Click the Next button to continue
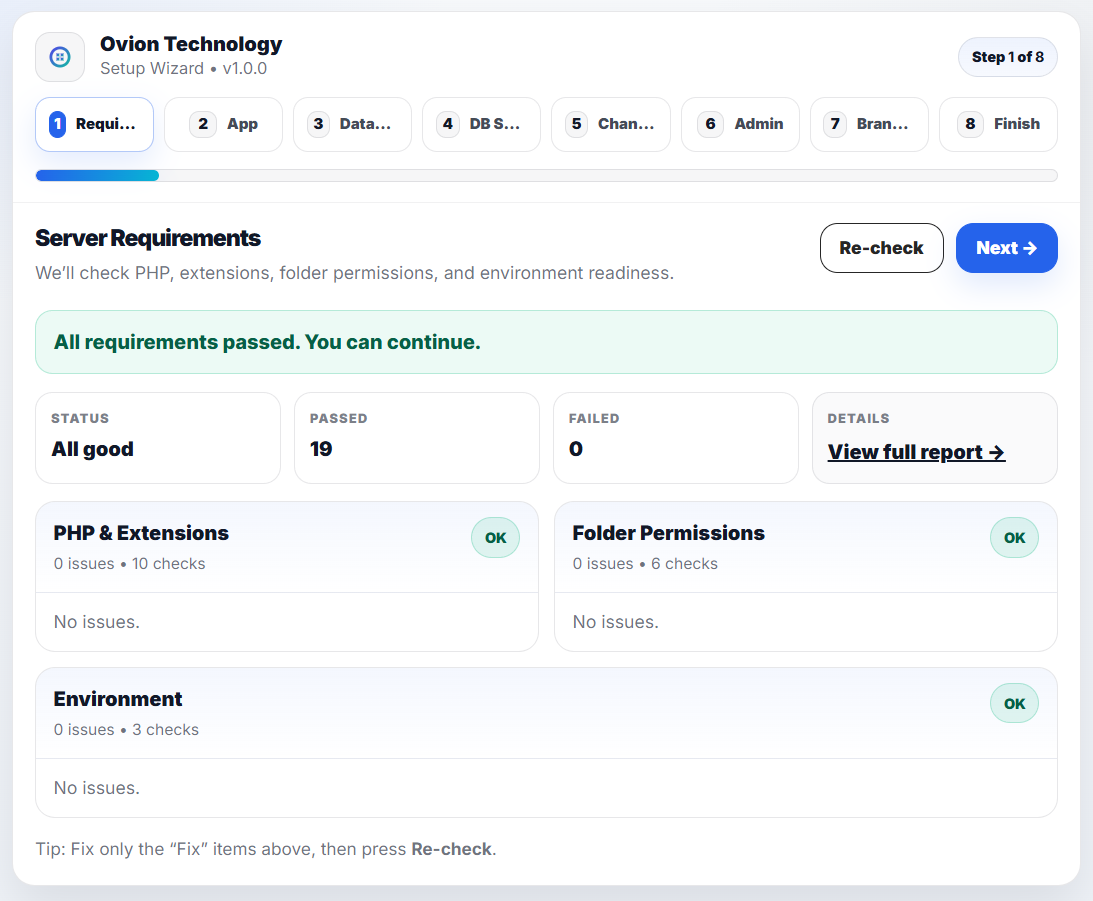1093x901 pixels. click(1006, 248)
